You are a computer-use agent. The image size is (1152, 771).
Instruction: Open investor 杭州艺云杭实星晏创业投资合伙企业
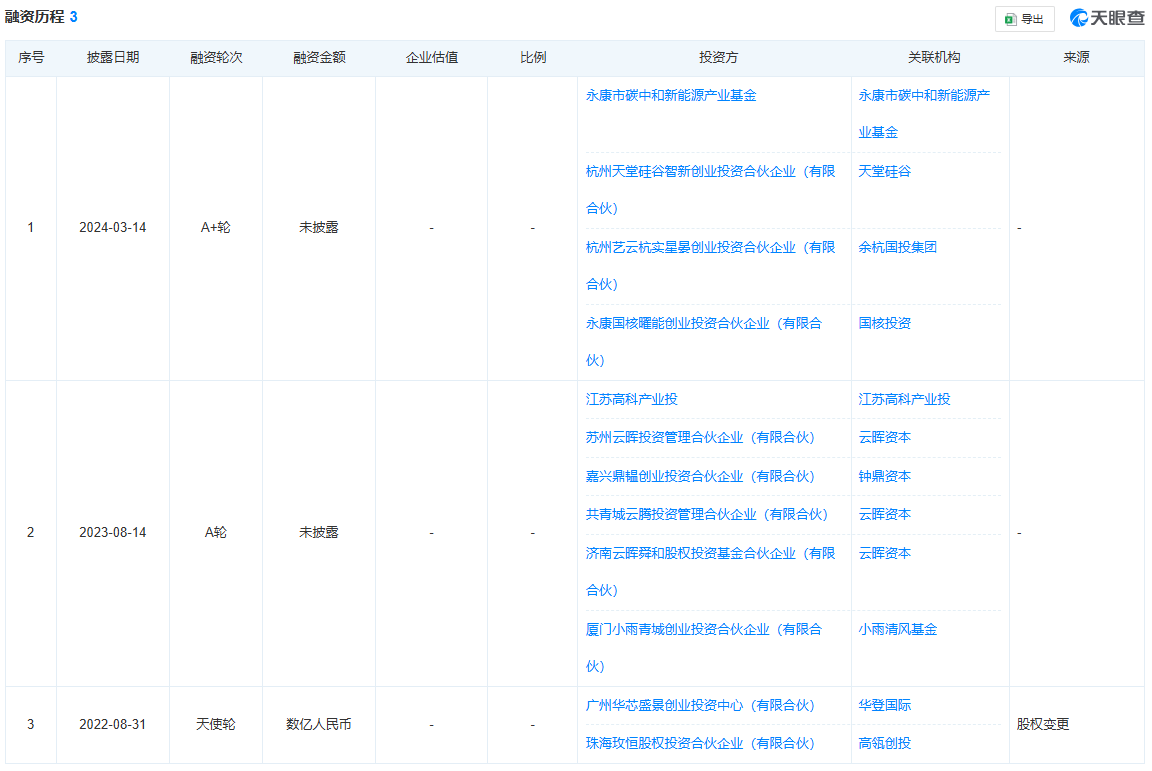pos(711,265)
